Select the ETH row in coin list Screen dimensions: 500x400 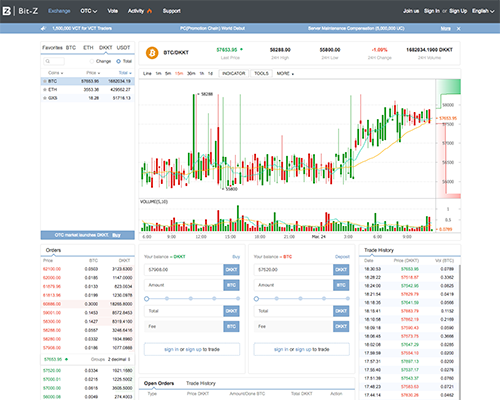point(88,90)
